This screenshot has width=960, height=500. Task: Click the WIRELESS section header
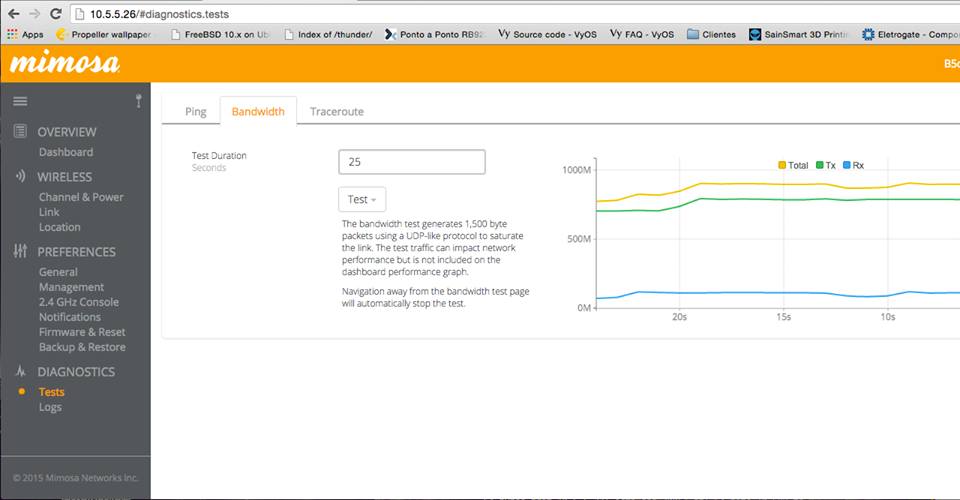pos(64,177)
